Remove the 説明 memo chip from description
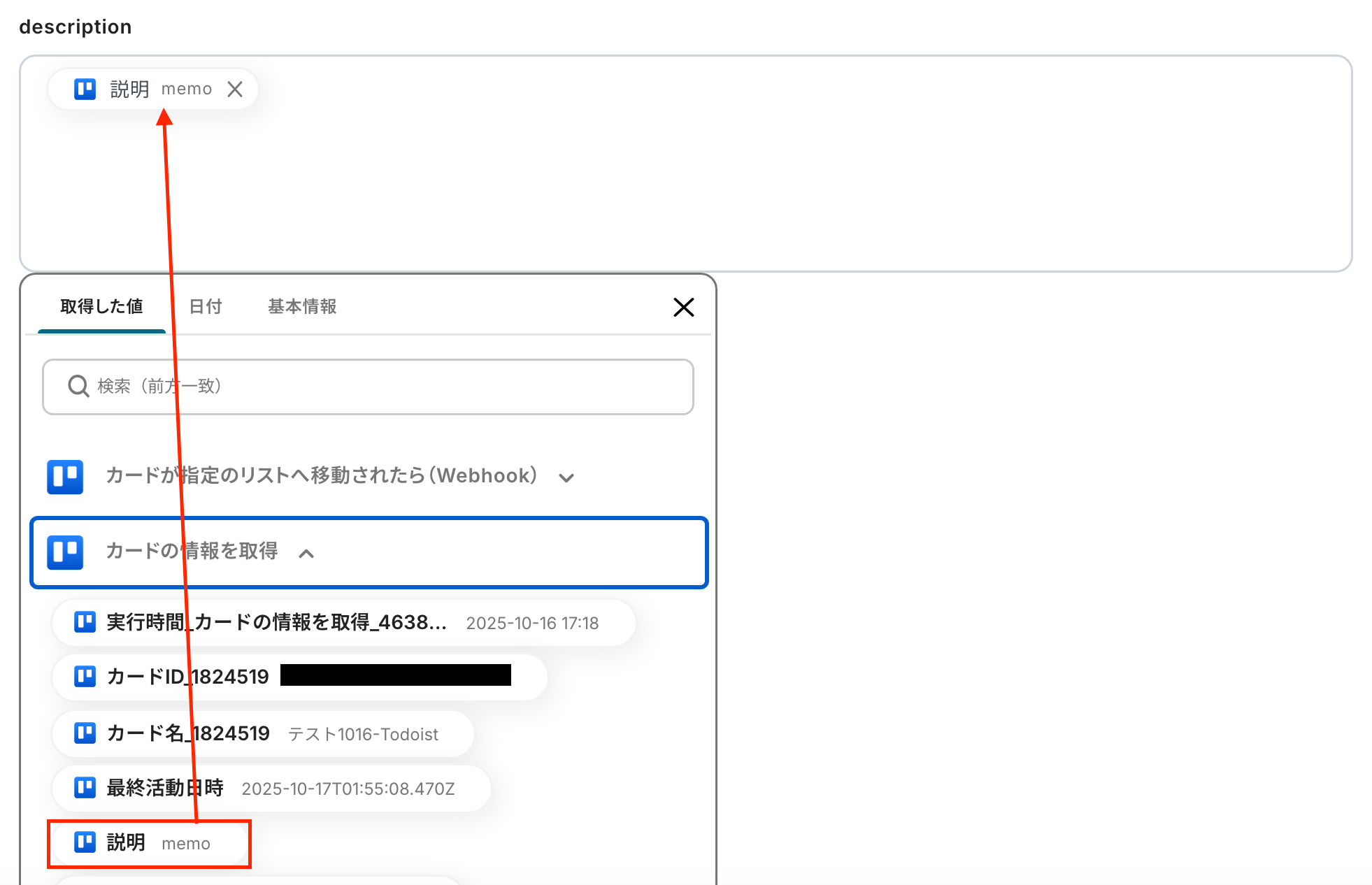 point(235,89)
